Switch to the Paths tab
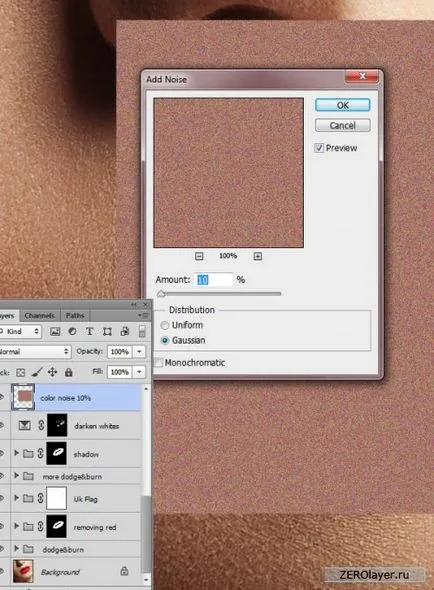 coord(75,315)
